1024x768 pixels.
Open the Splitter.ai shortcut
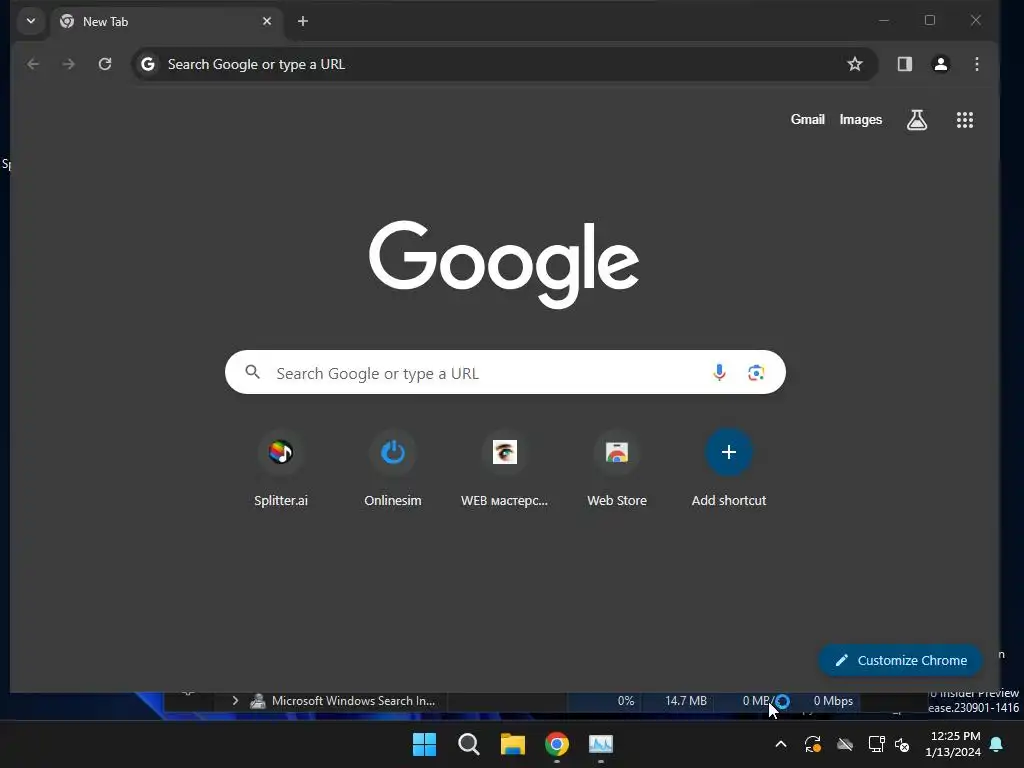(281, 468)
